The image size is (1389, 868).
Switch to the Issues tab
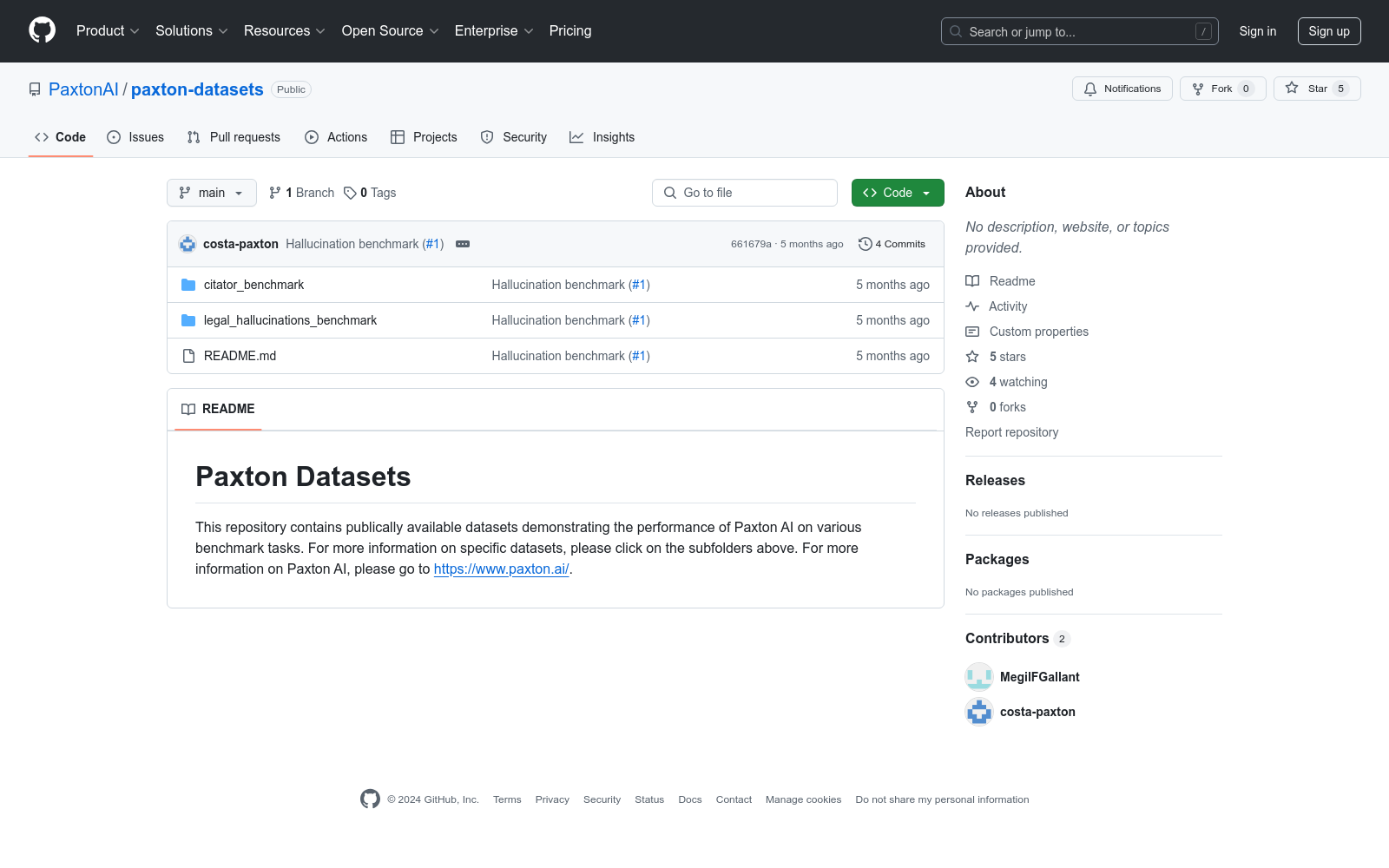(135, 137)
